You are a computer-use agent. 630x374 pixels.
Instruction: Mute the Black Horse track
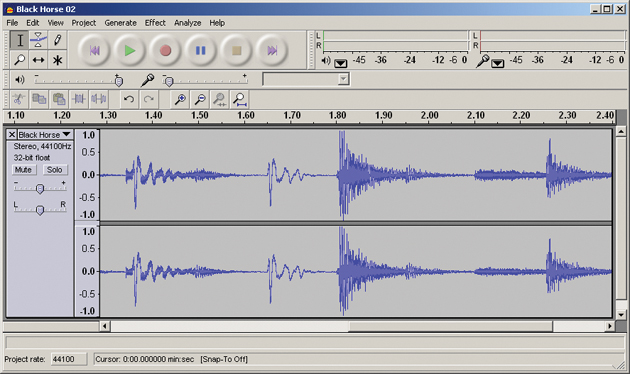pos(23,170)
